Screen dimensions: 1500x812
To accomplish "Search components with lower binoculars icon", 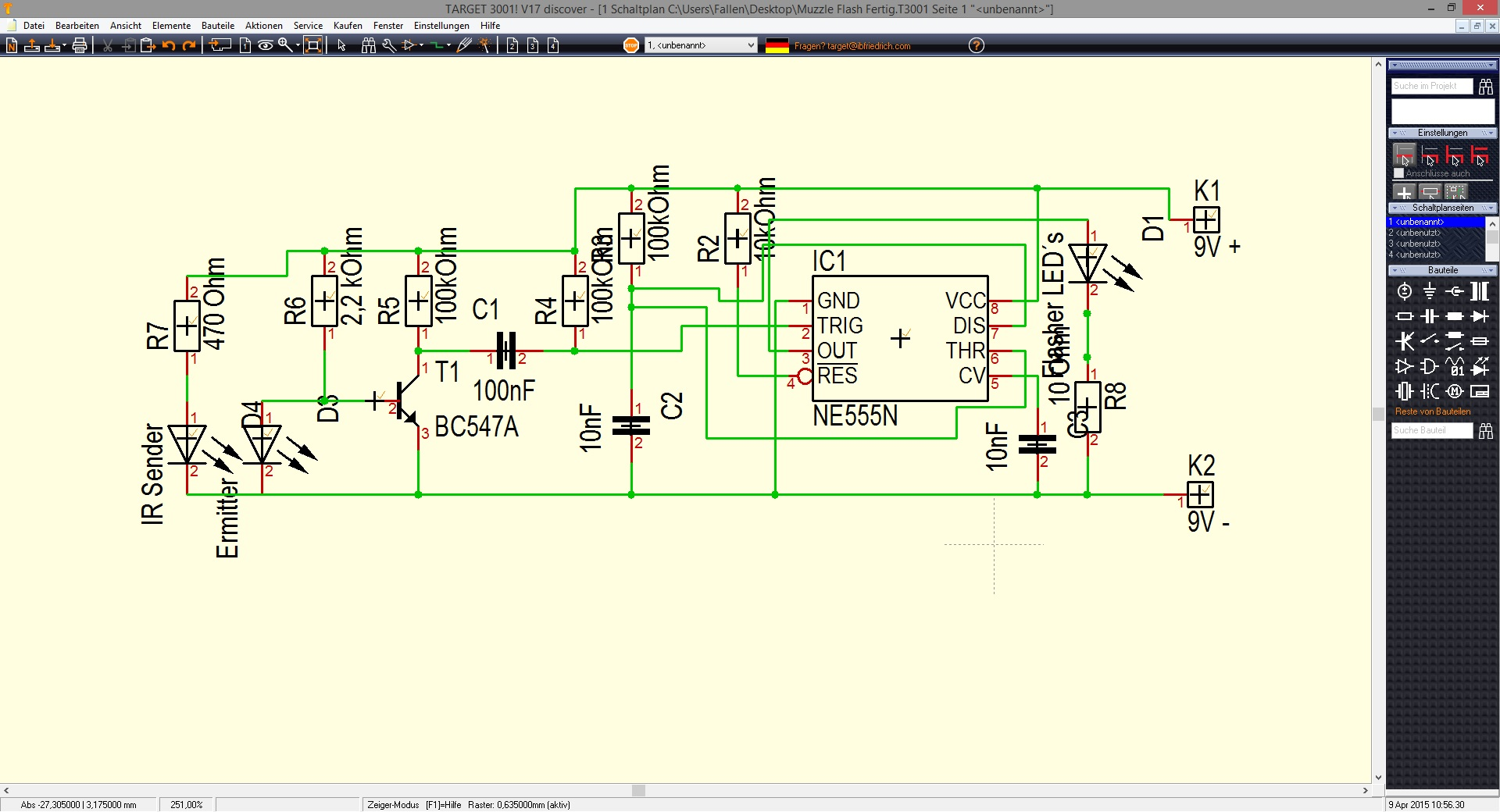I will (1486, 431).
